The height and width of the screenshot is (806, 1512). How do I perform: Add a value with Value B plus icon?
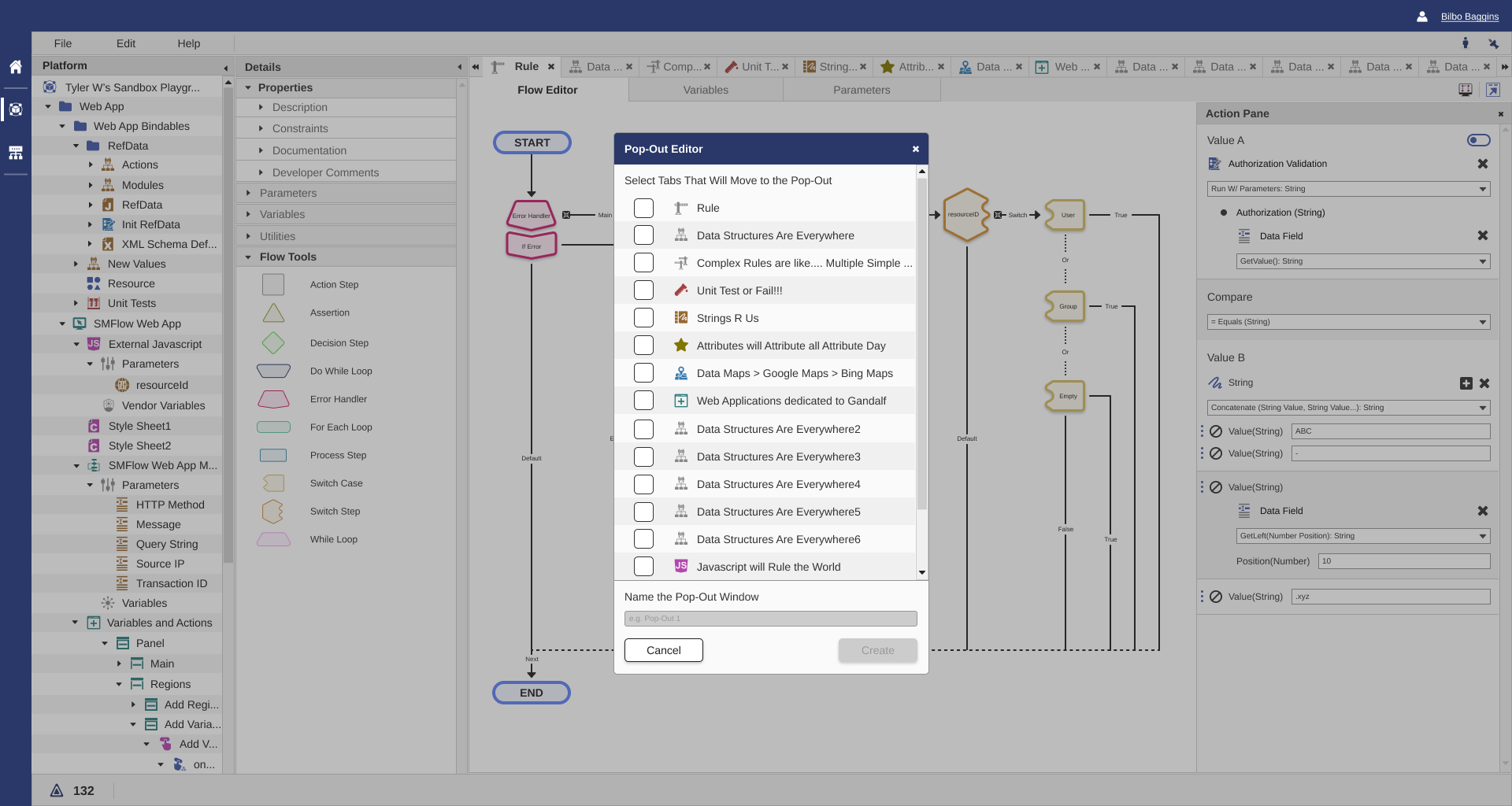tap(1466, 383)
